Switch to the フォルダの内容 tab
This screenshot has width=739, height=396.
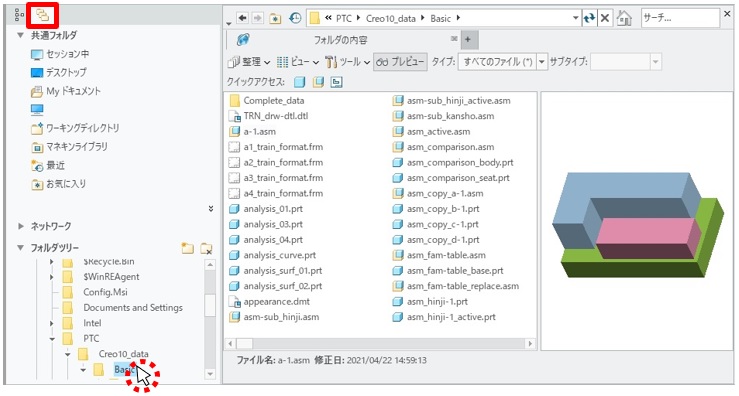point(340,40)
